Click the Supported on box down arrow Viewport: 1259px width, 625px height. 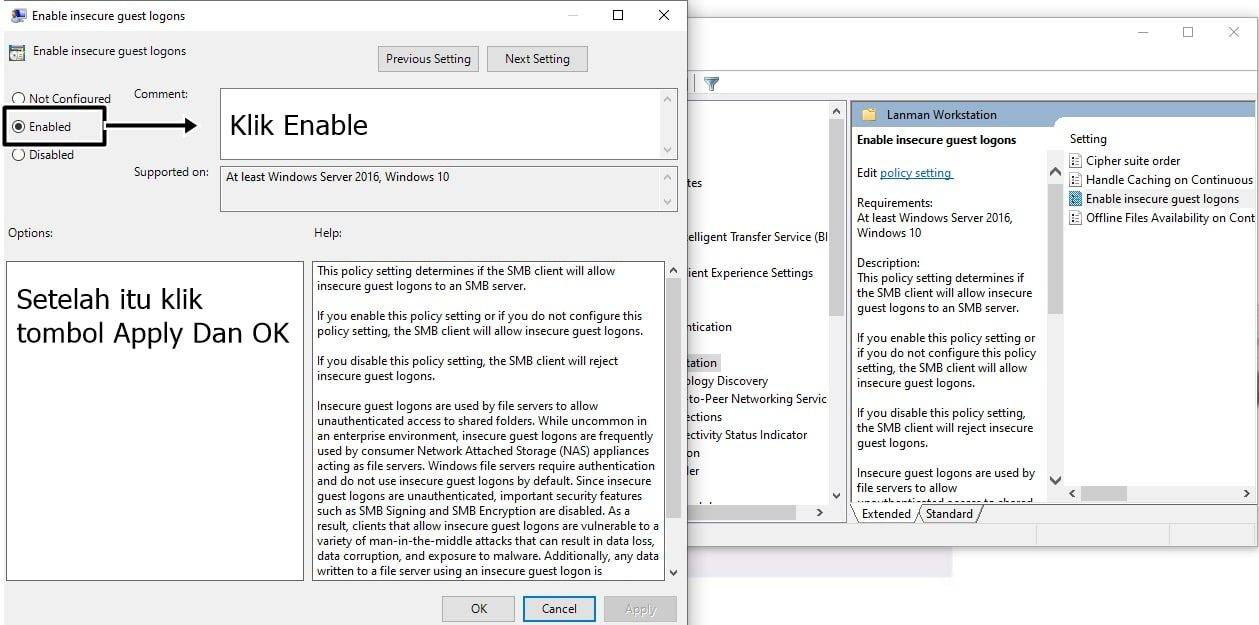(x=668, y=201)
